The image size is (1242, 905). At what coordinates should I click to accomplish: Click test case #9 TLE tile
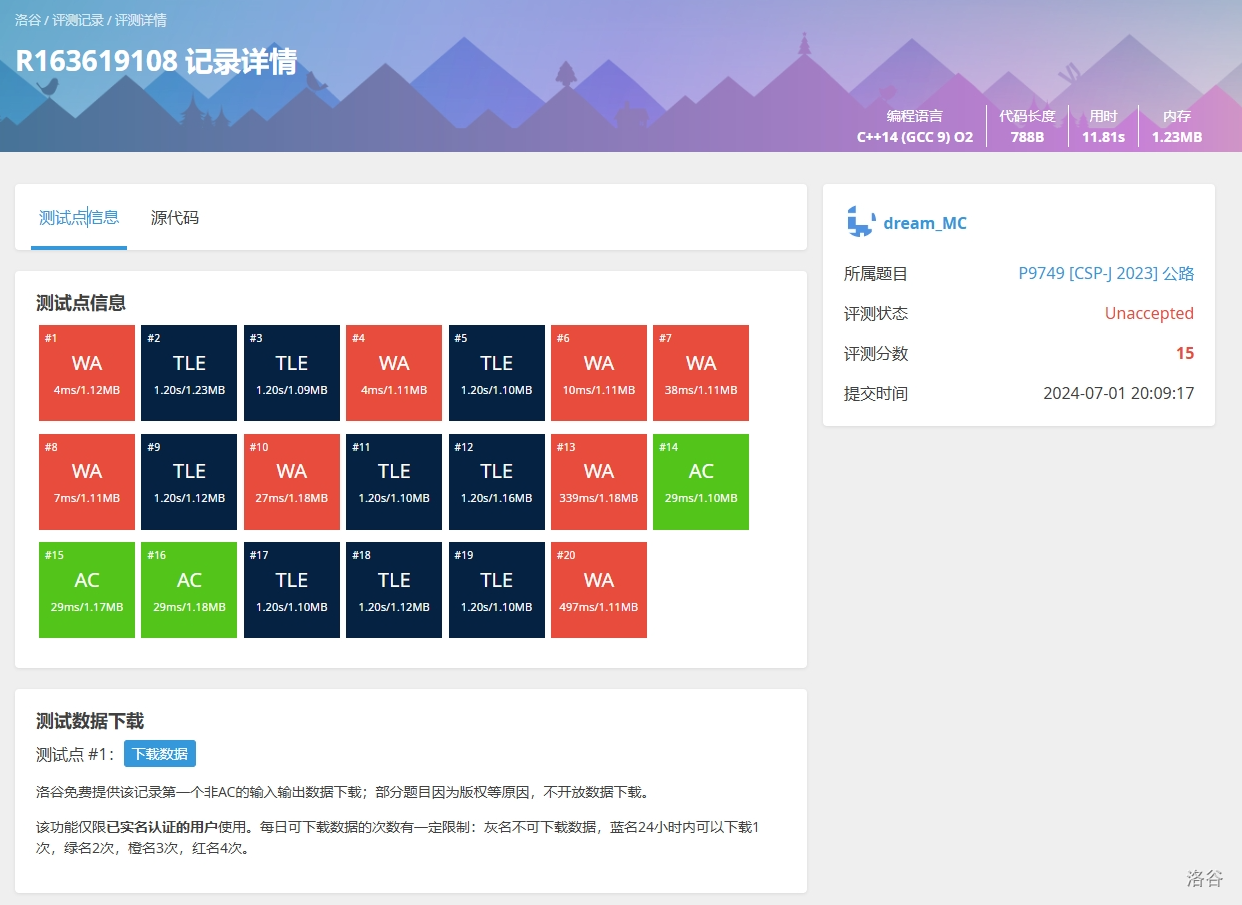(189, 482)
